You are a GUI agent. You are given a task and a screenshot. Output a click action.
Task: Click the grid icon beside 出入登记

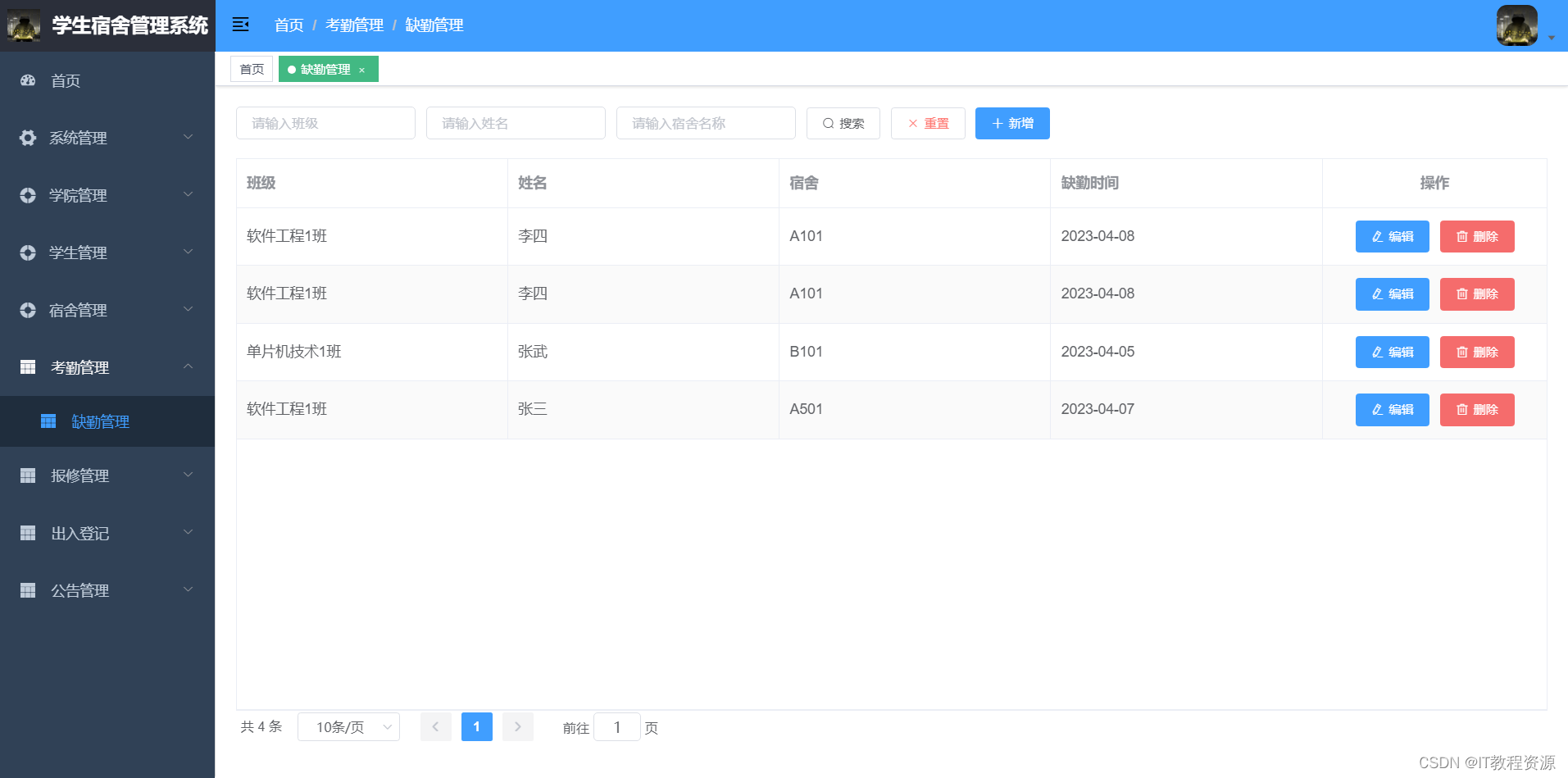28,533
